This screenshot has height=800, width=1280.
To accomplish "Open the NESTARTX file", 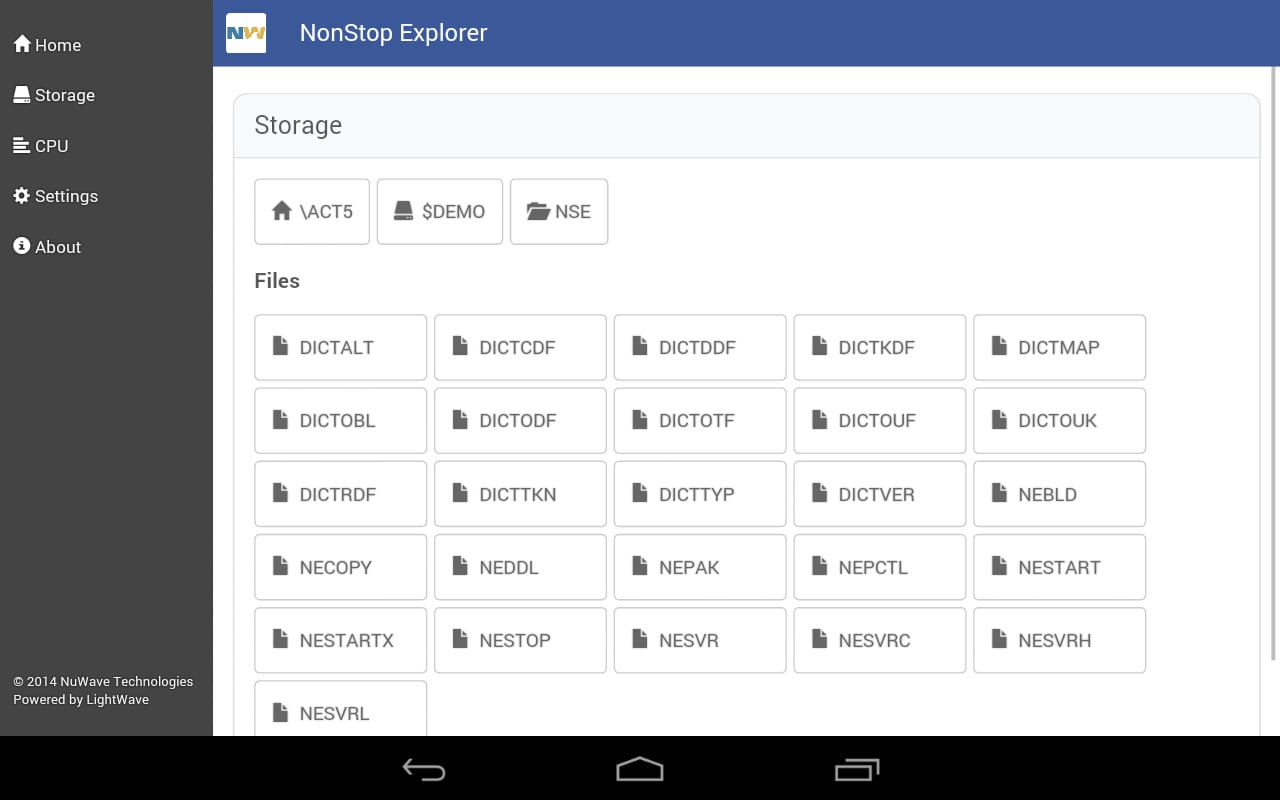I will (x=341, y=640).
